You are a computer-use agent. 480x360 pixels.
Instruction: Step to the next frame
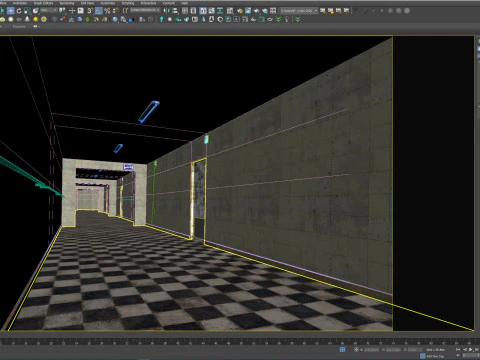tap(477, 350)
